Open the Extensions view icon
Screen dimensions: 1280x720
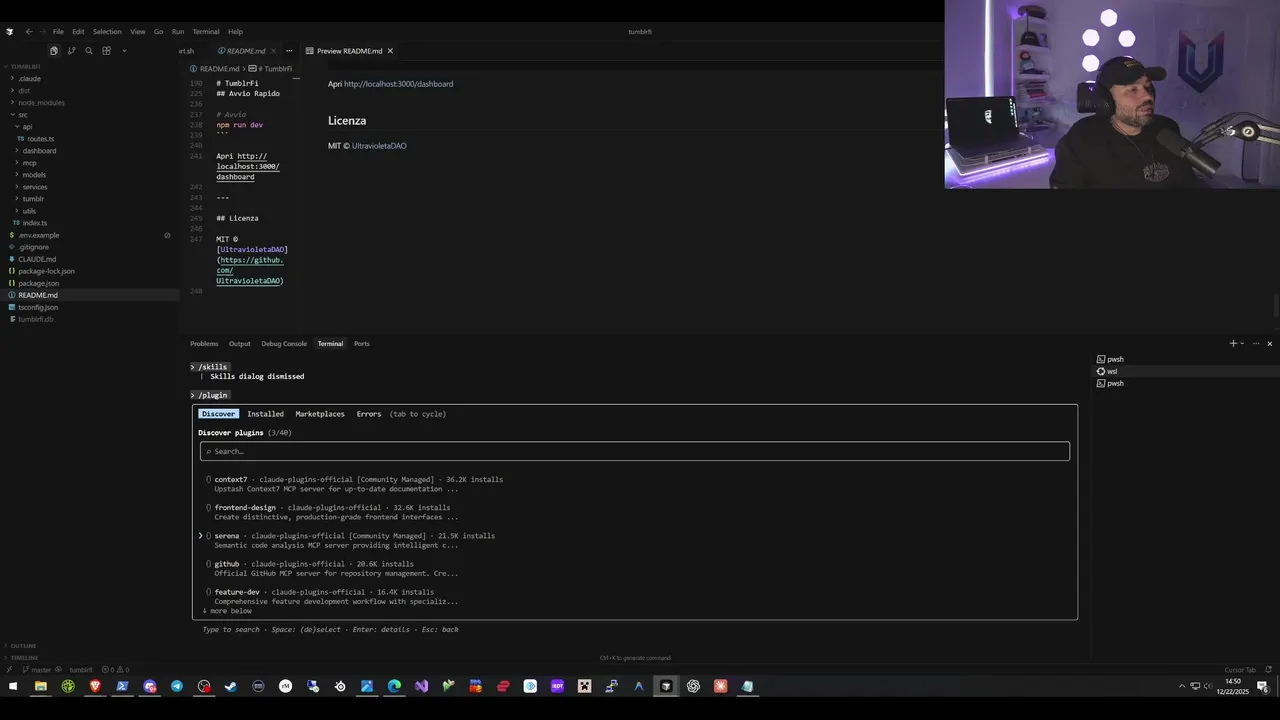pos(106,51)
